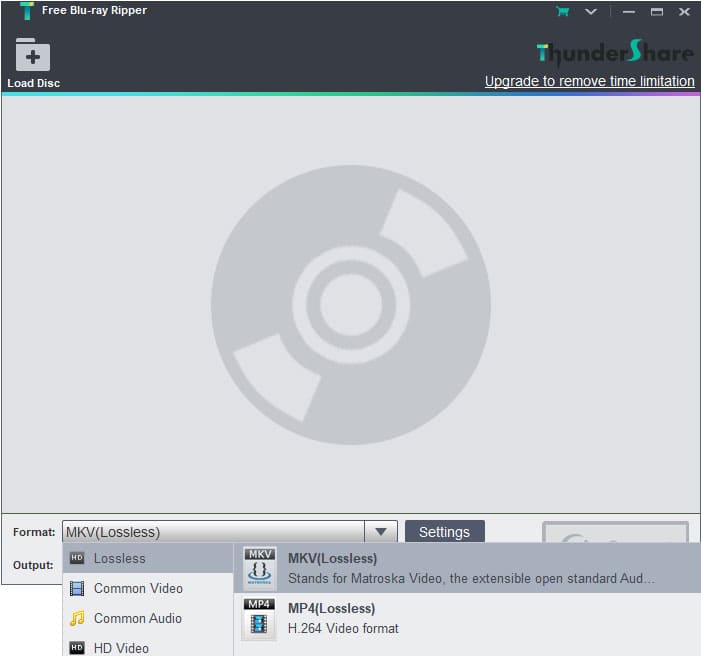Minimize the Free Blu-ray Ripper window
Viewport: 701px width, 656px height.
[629, 12]
